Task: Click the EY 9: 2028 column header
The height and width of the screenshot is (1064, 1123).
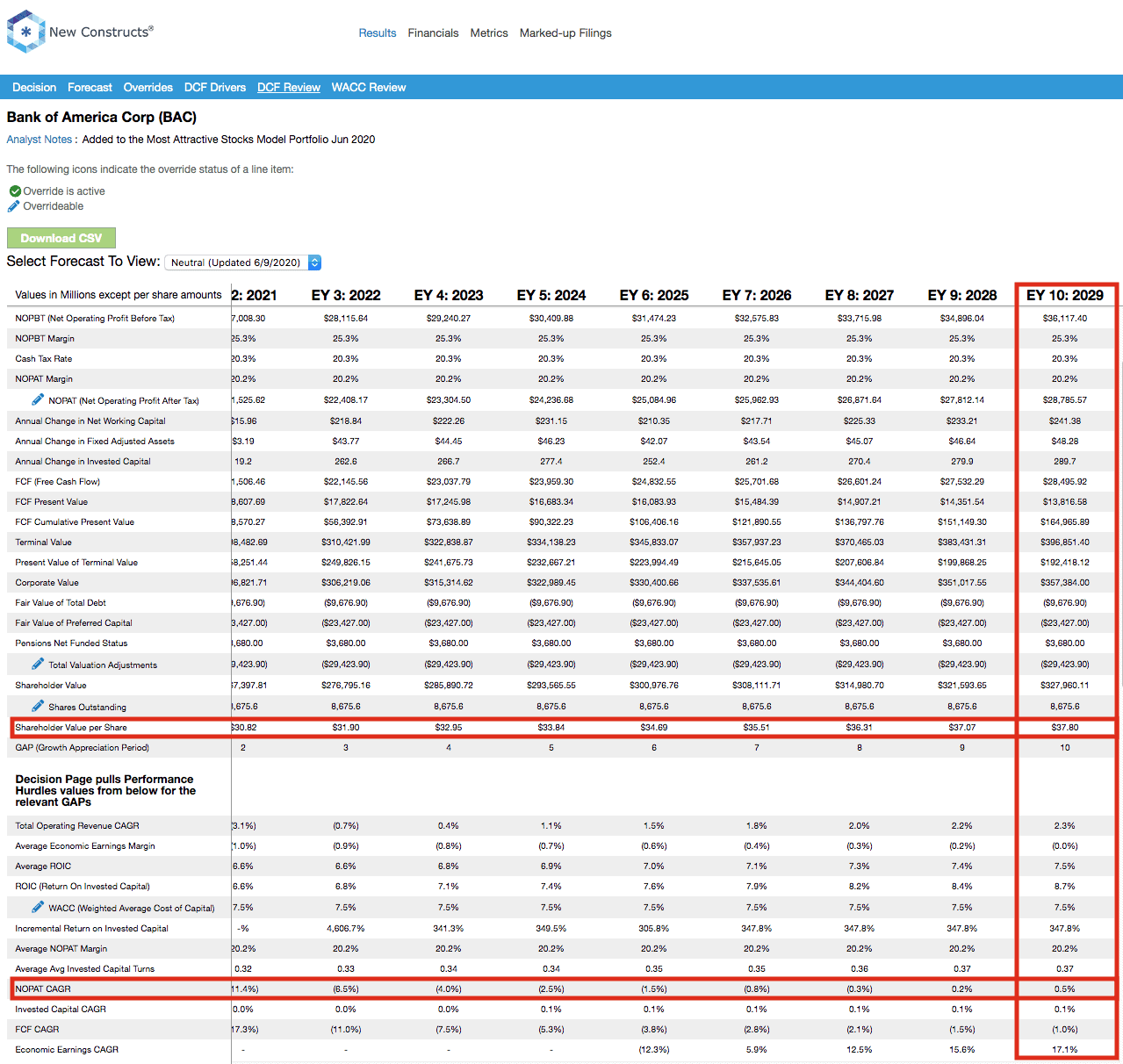Action: [x=962, y=295]
